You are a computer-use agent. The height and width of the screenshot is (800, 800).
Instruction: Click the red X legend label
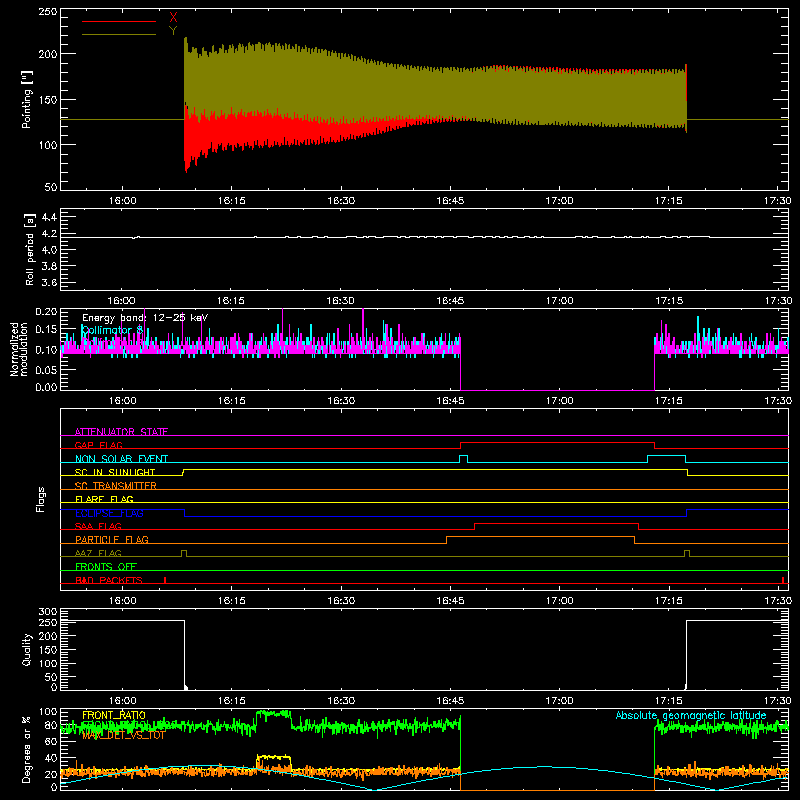pyautogui.click(x=173, y=18)
